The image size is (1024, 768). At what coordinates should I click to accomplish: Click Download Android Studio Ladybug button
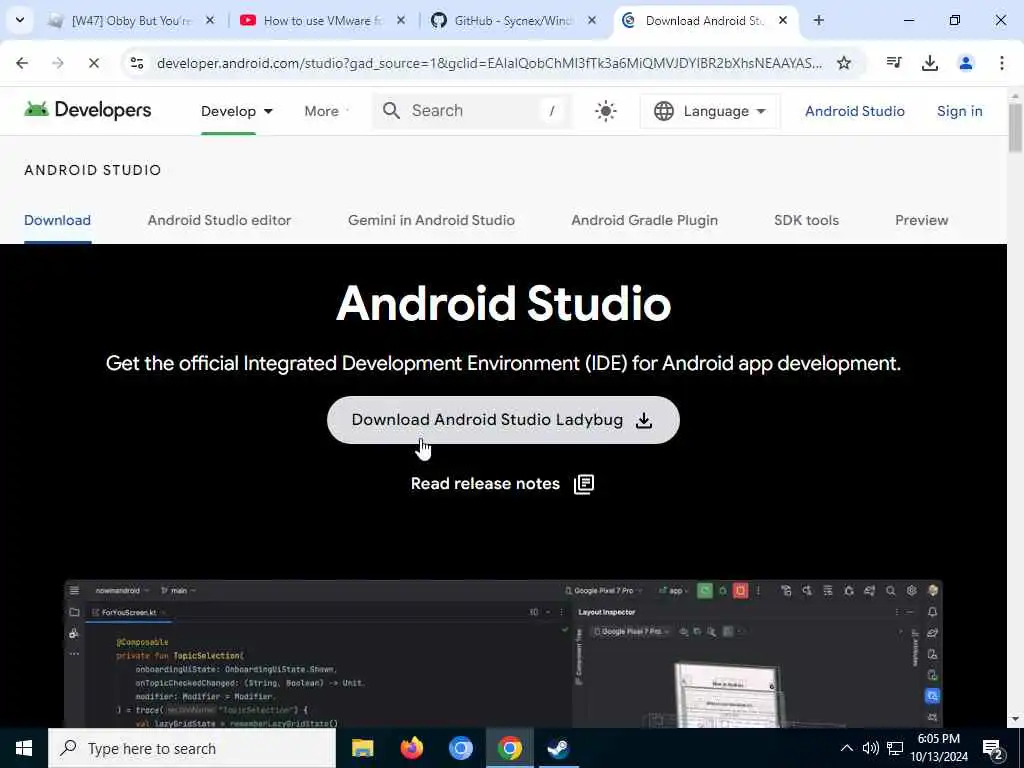click(x=503, y=420)
